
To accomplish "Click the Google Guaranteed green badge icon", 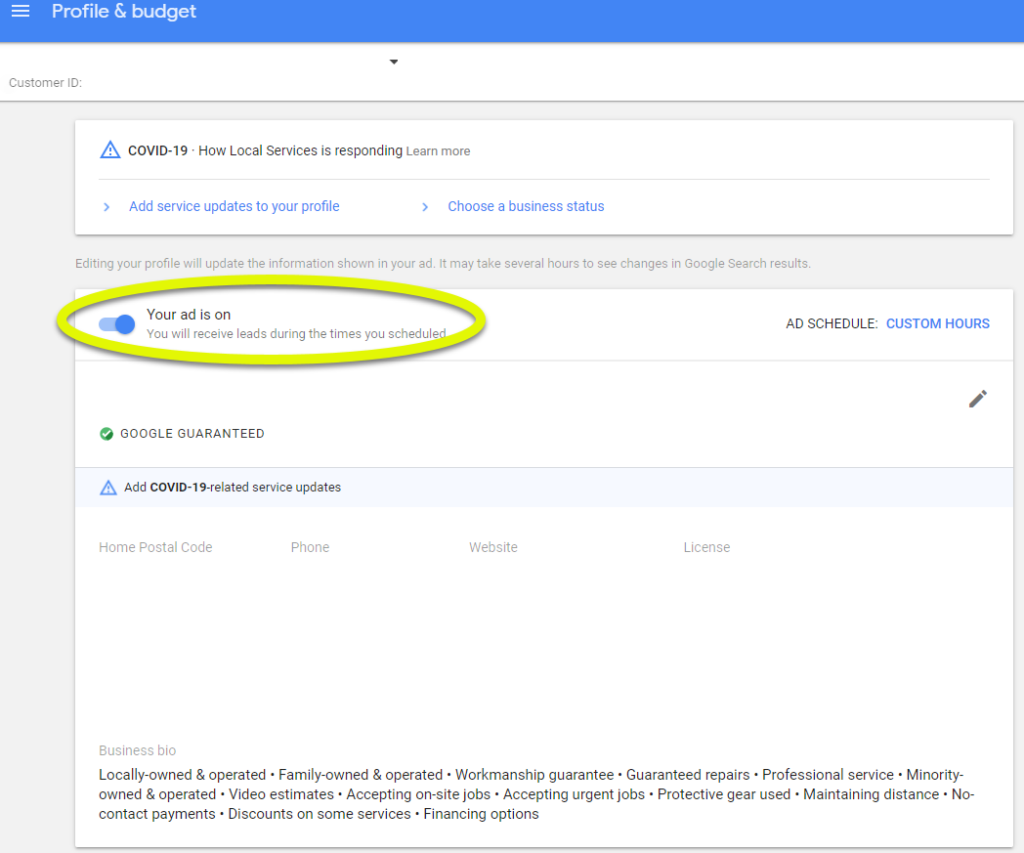I will point(106,433).
